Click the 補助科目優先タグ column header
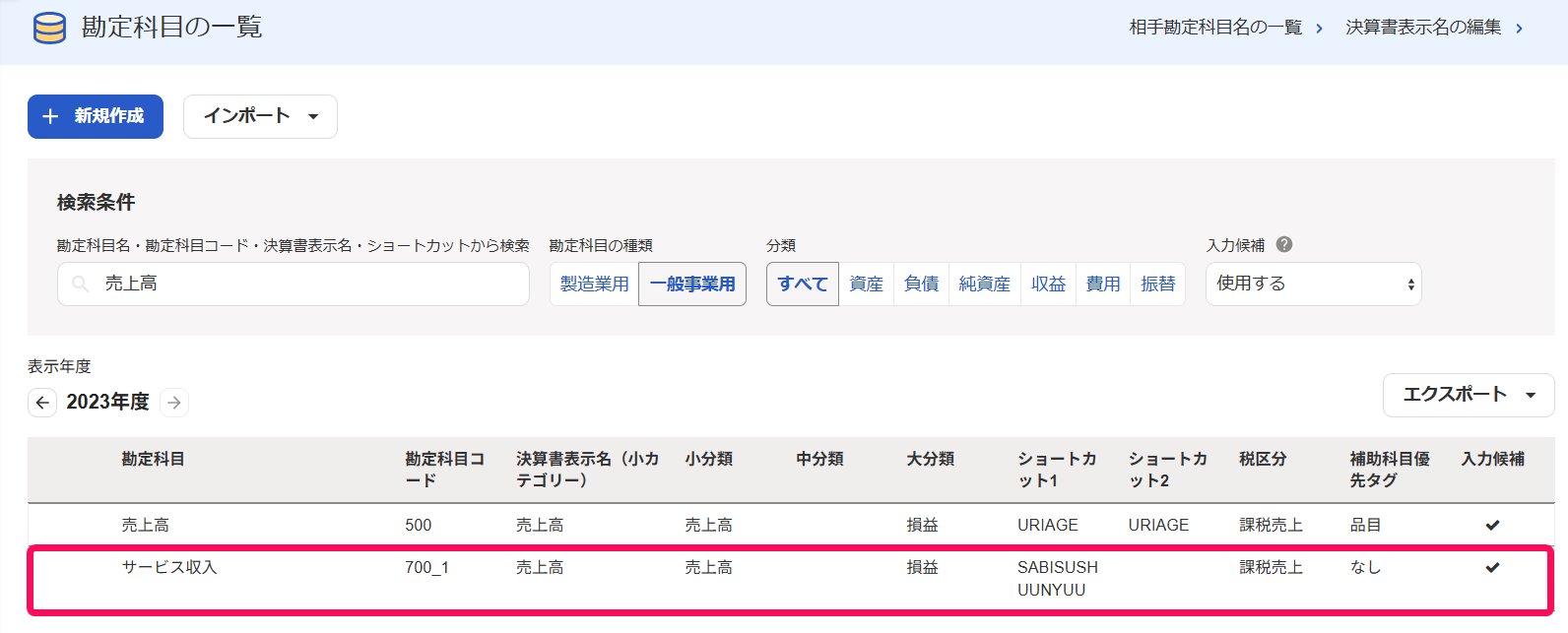Screen dimensions: 1568x633 click(x=1390, y=470)
